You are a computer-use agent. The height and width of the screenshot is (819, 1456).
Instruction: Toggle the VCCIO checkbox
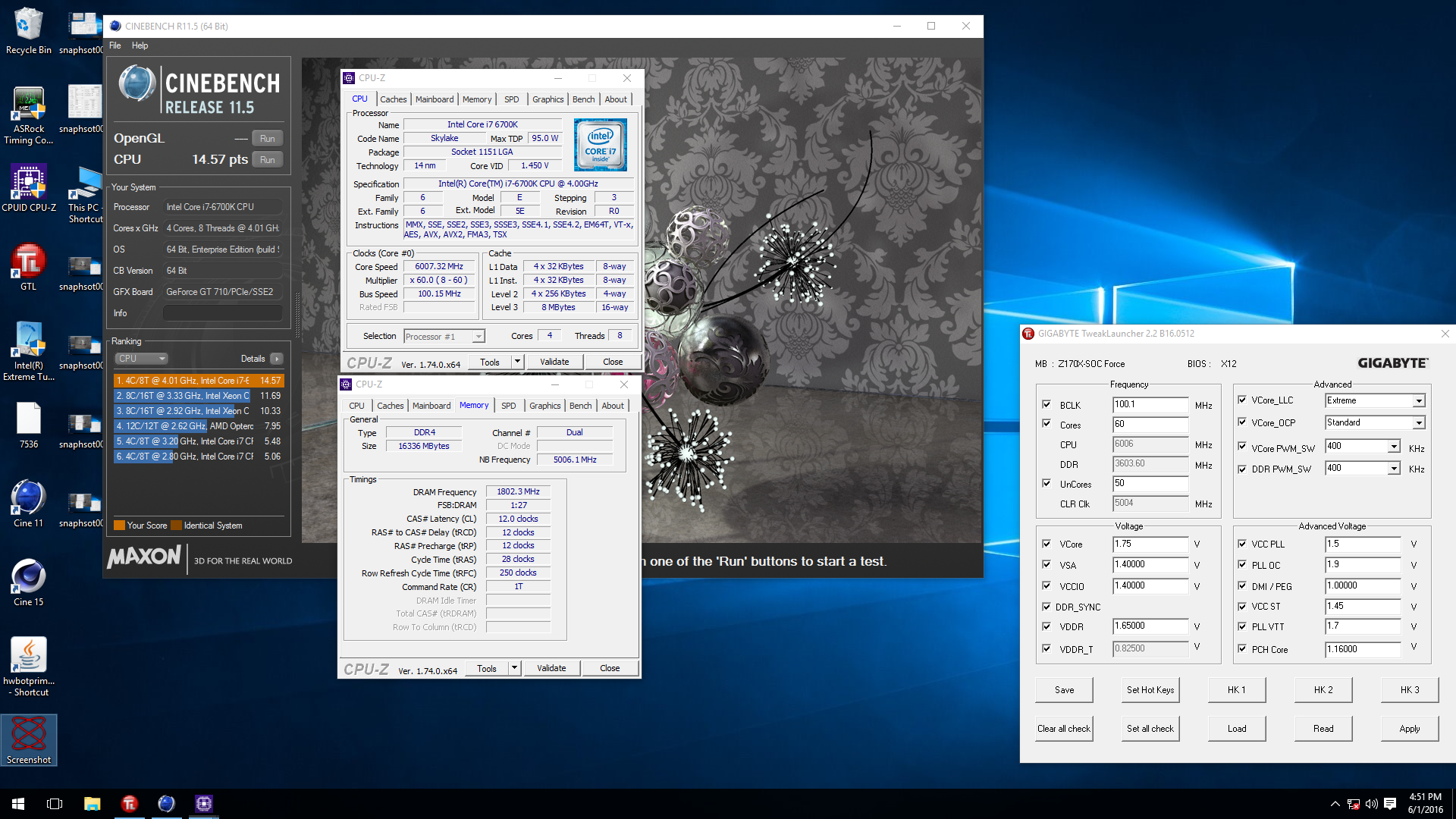coord(1046,585)
